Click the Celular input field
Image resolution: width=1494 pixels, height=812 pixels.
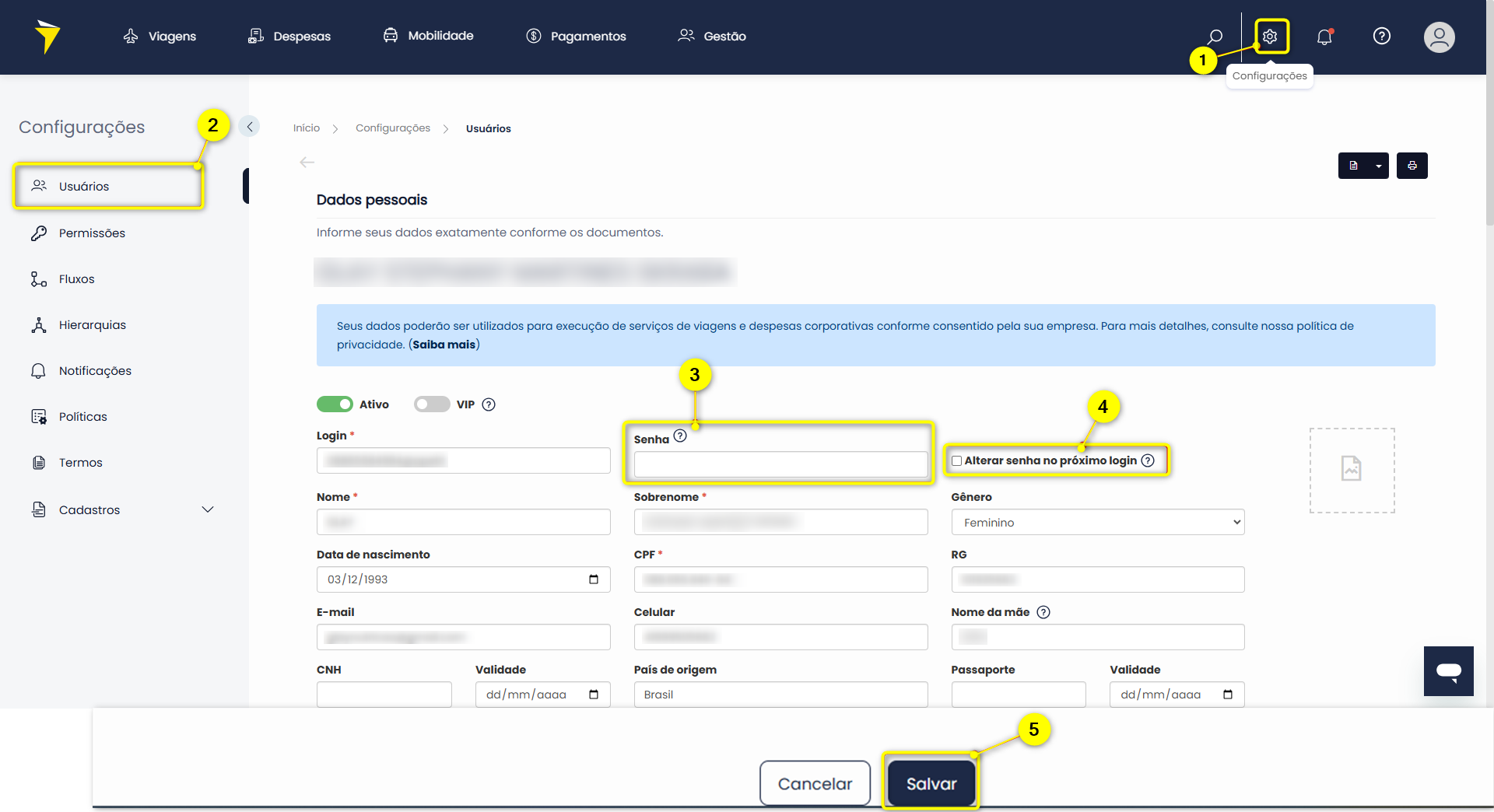(x=780, y=637)
